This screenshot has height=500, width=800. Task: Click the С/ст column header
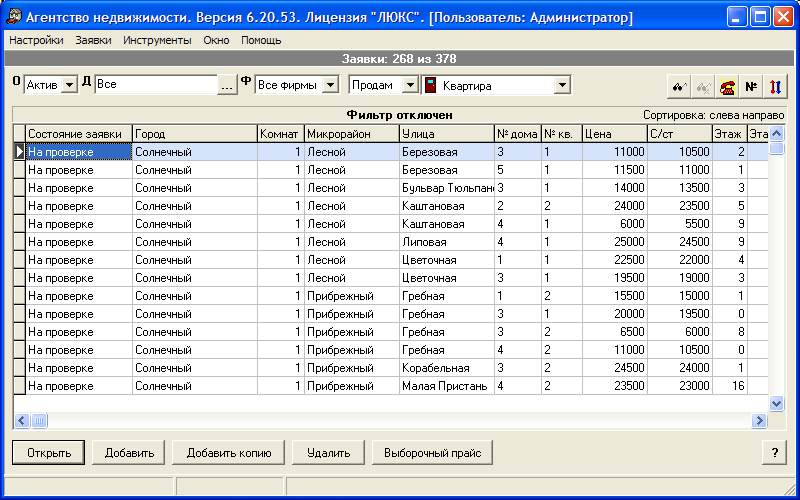(x=680, y=134)
